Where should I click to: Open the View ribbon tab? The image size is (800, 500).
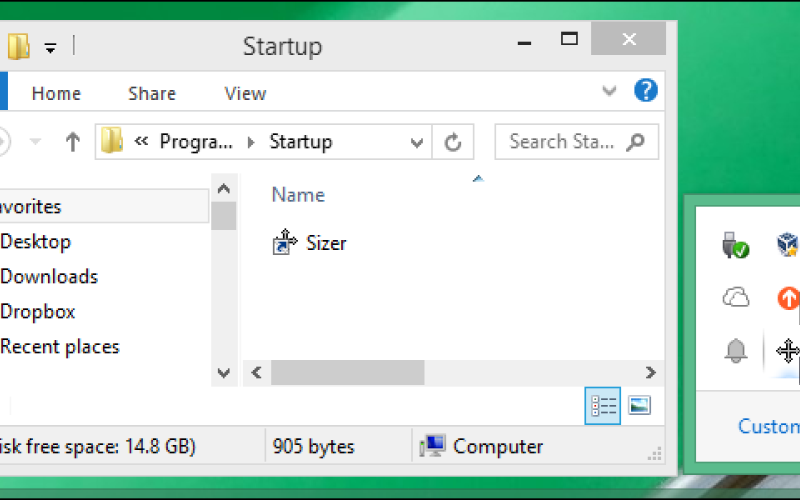(x=245, y=93)
